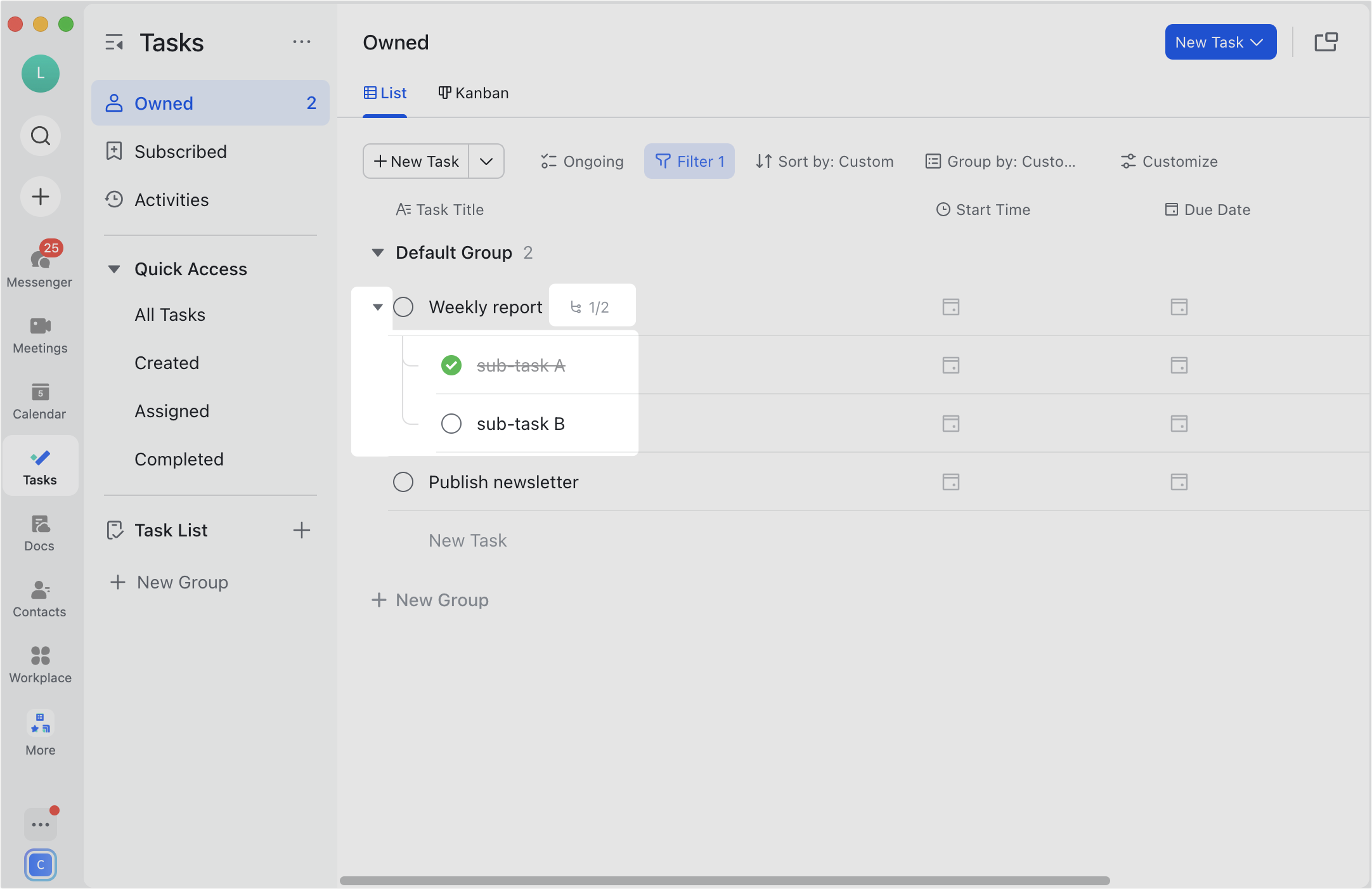Select the Completed quick access item
1372x889 pixels.
click(x=179, y=458)
